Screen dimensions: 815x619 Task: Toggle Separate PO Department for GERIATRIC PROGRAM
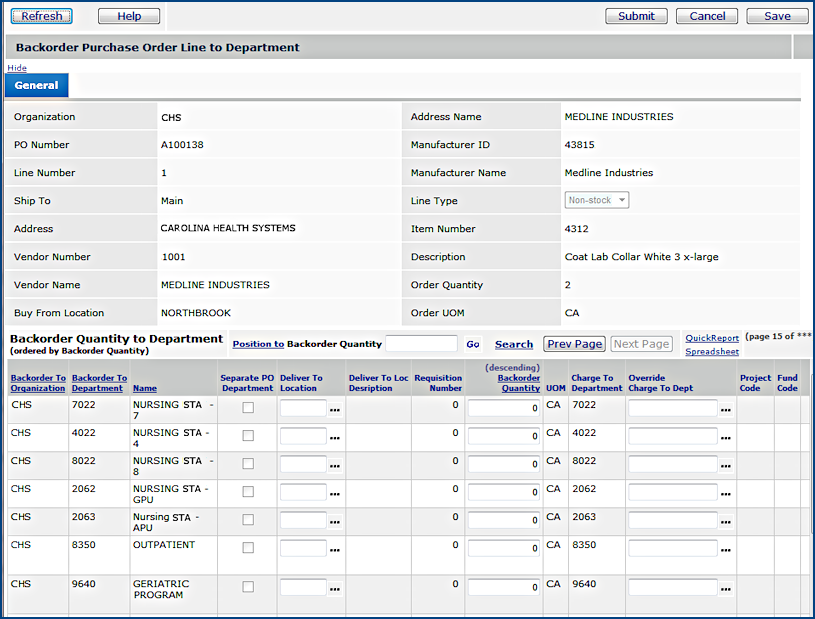click(248, 587)
